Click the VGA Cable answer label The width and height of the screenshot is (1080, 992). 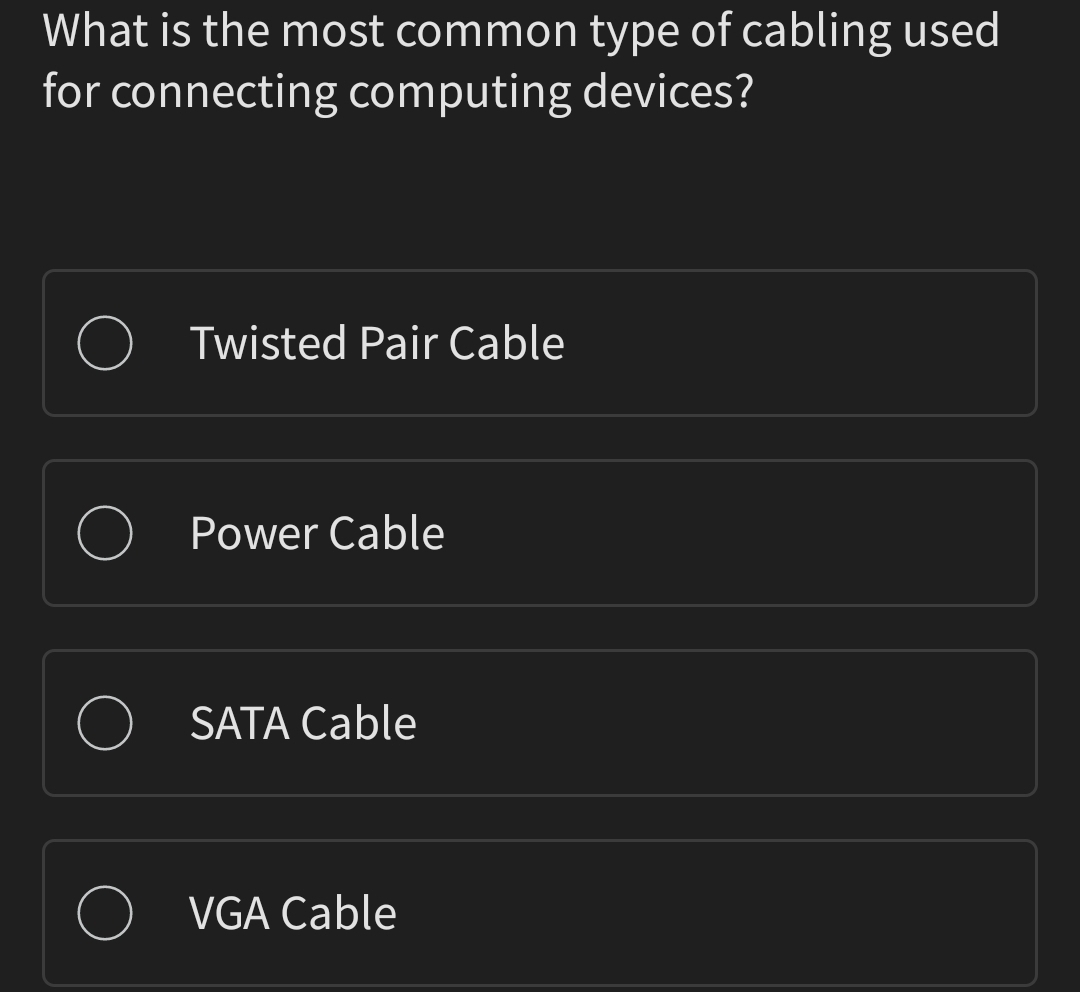pos(292,912)
